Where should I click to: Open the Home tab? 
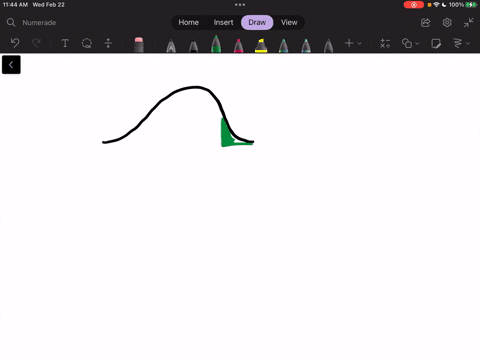click(x=188, y=22)
